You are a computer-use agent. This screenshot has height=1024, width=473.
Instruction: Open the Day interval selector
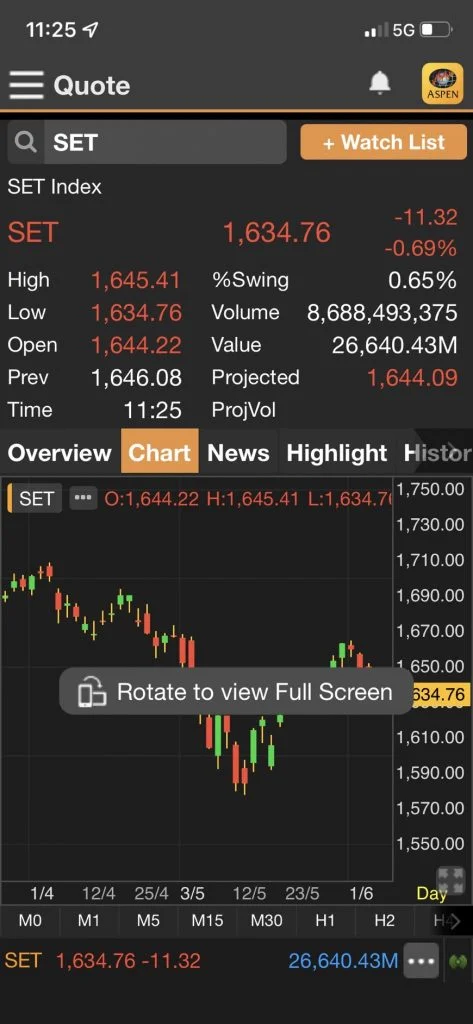[x=432, y=893]
